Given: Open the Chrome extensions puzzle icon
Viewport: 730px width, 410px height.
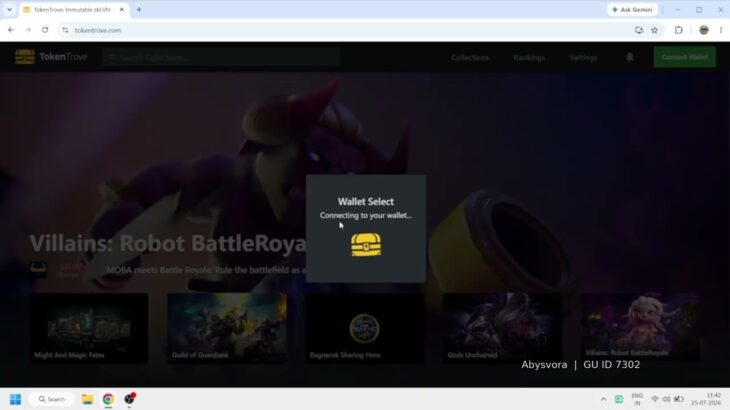Looking at the screenshot, I should [678, 30].
